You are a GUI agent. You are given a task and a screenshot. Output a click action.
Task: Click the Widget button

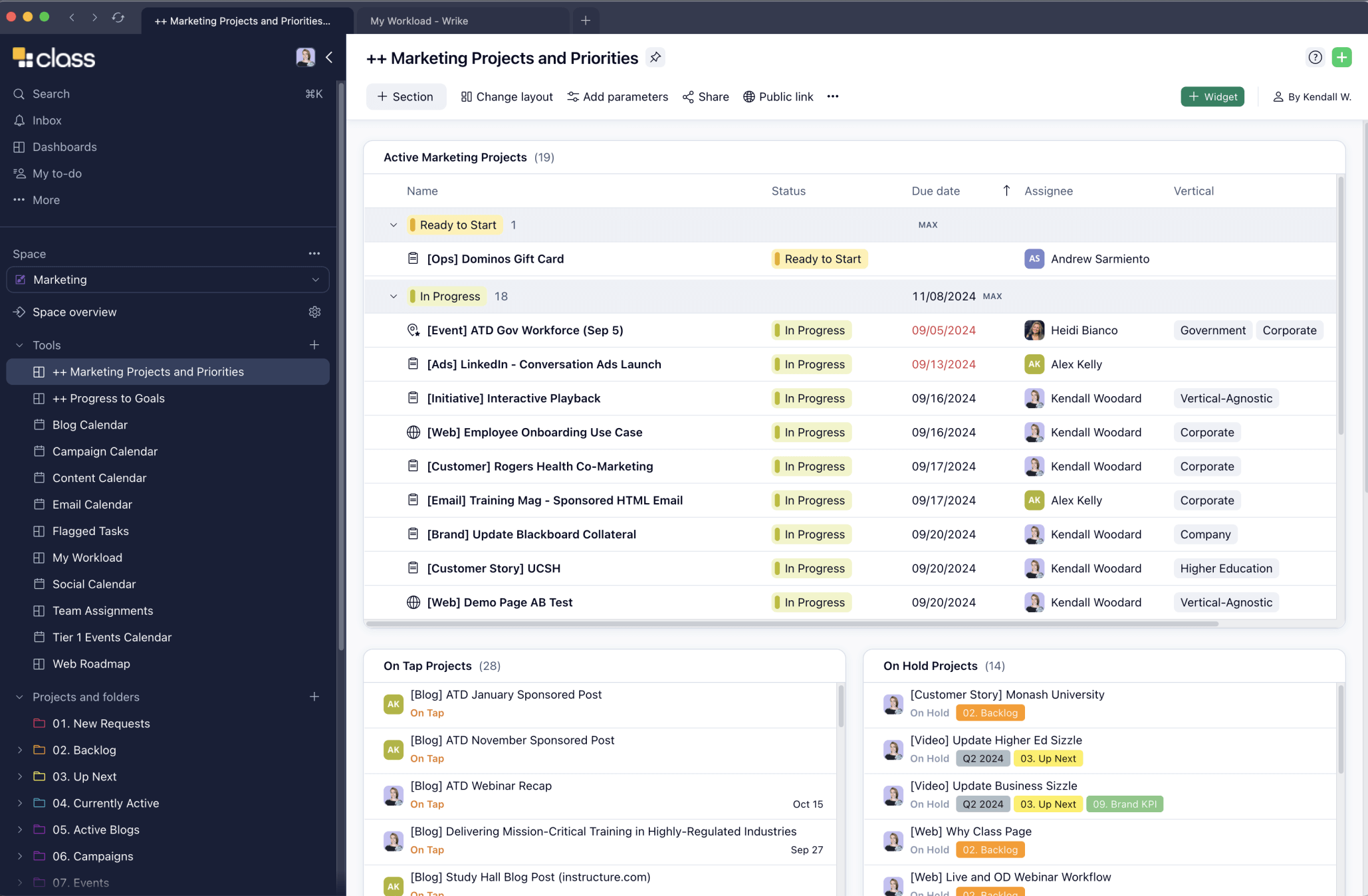[x=1212, y=97]
